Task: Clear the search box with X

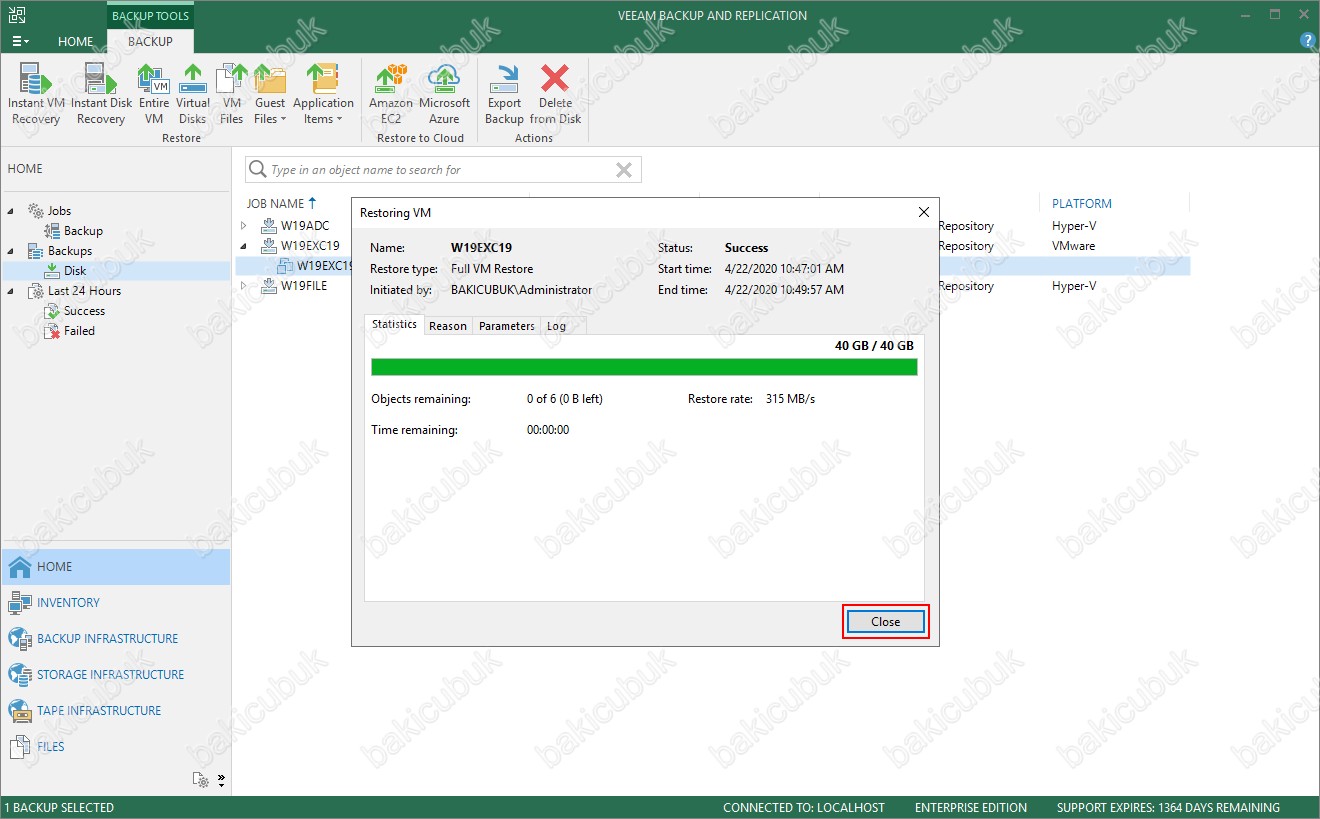Action: [624, 170]
